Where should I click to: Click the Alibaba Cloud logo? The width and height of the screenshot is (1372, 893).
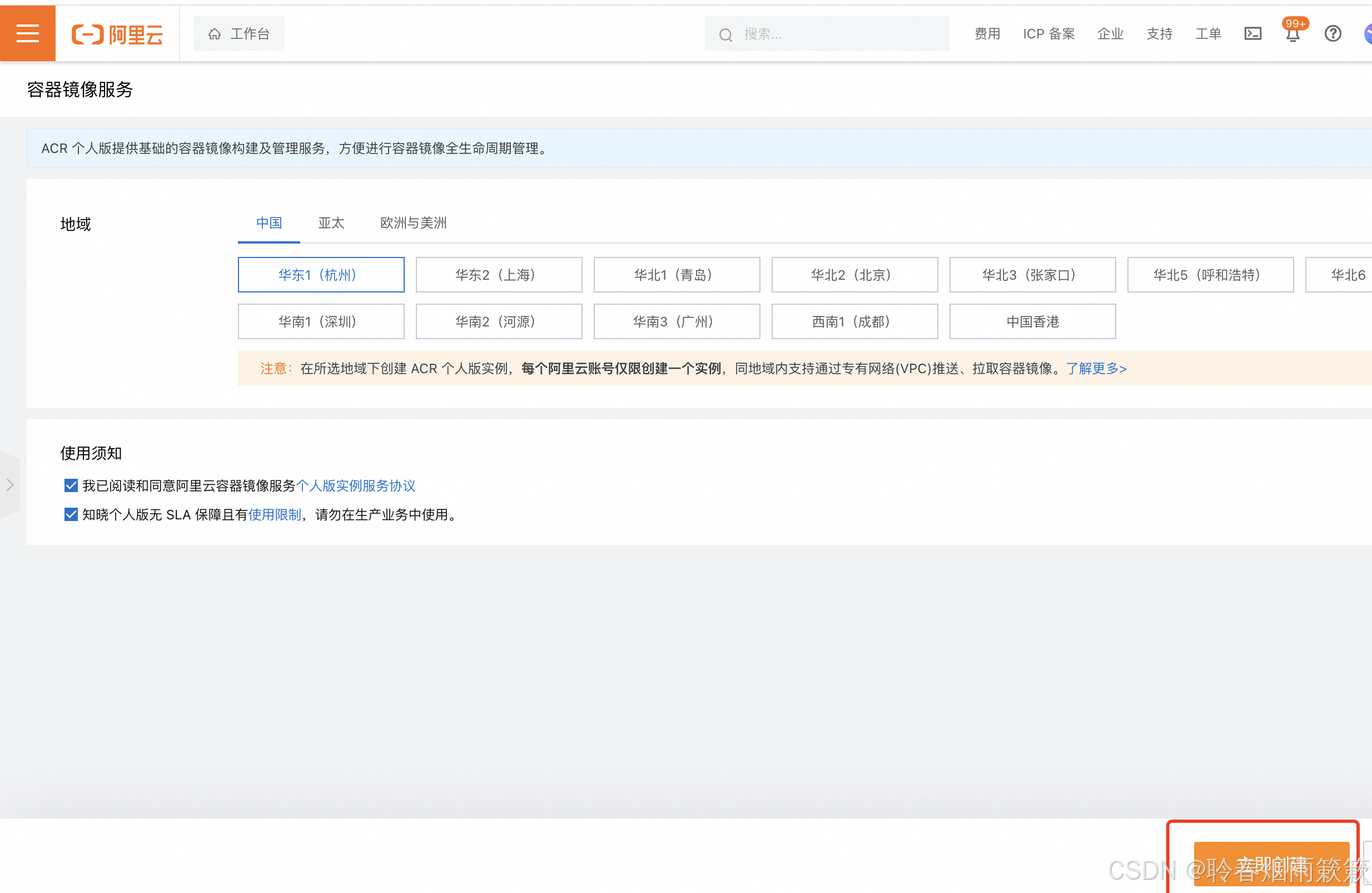point(117,34)
